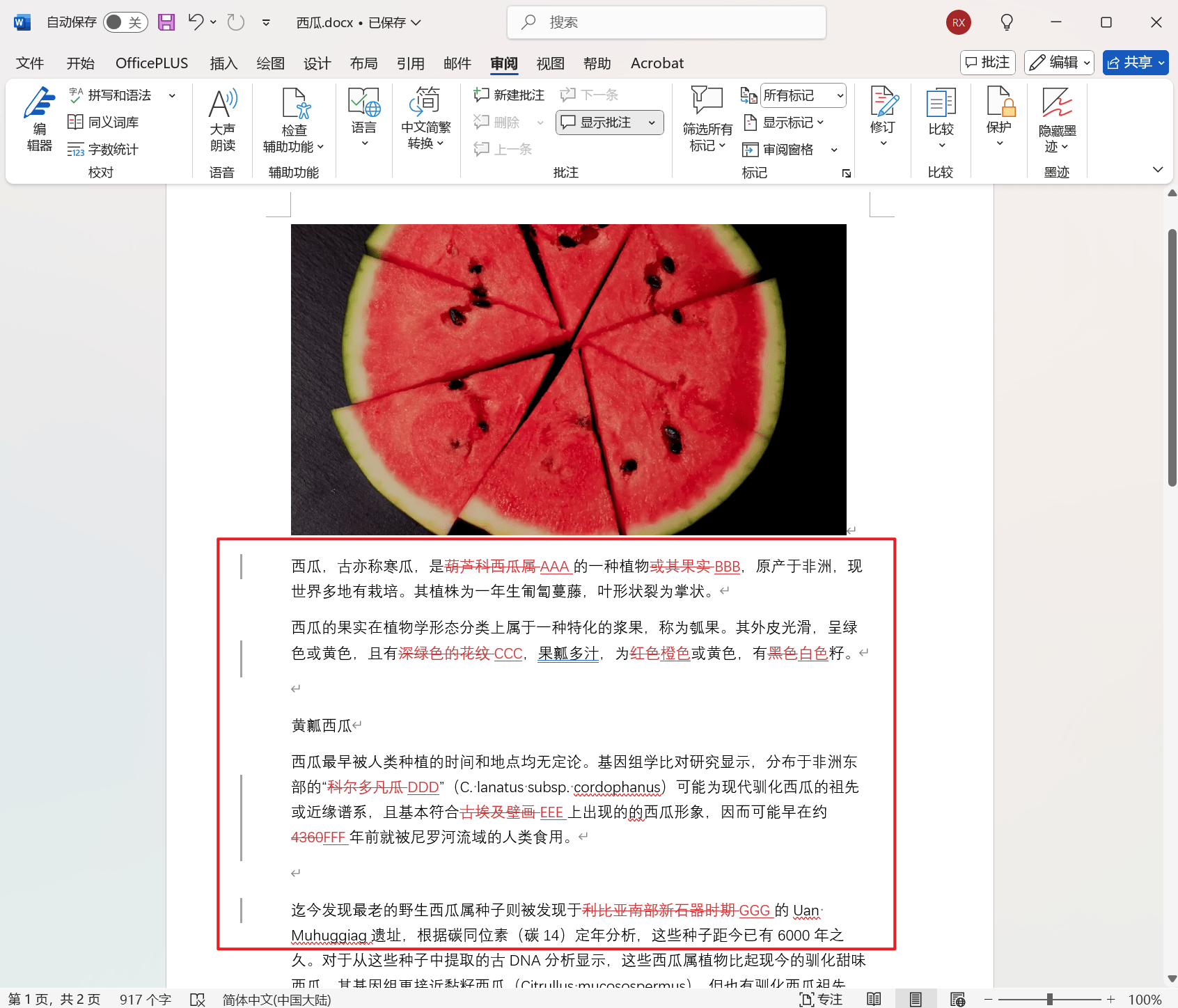Switch to the 视图 ribbon tab
The height and width of the screenshot is (1008, 1178).
click(x=549, y=63)
